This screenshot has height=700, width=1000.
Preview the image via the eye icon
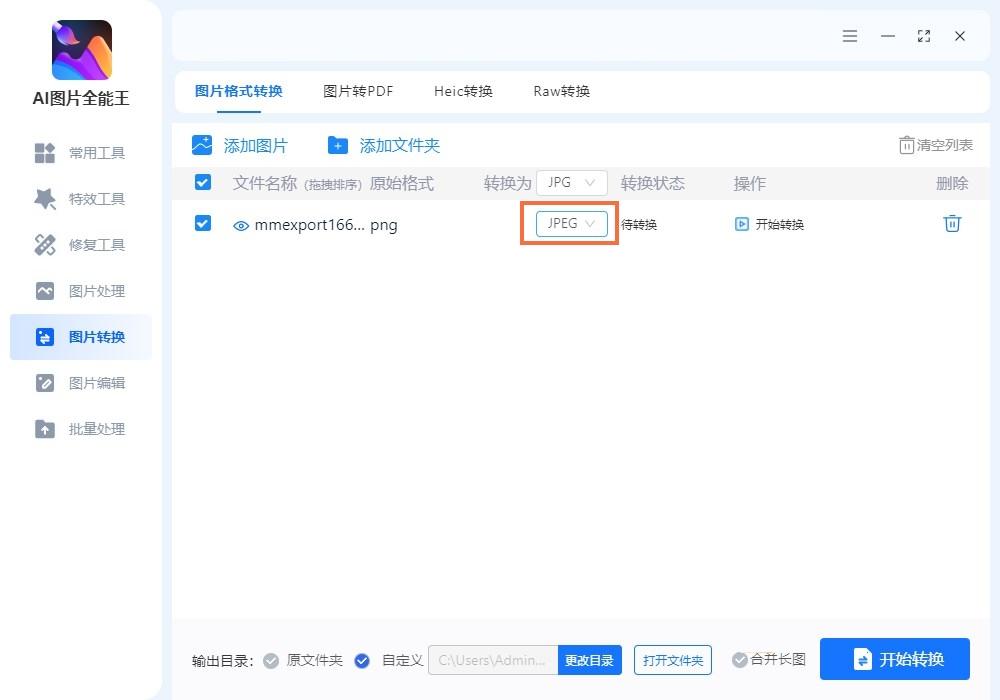point(240,225)
